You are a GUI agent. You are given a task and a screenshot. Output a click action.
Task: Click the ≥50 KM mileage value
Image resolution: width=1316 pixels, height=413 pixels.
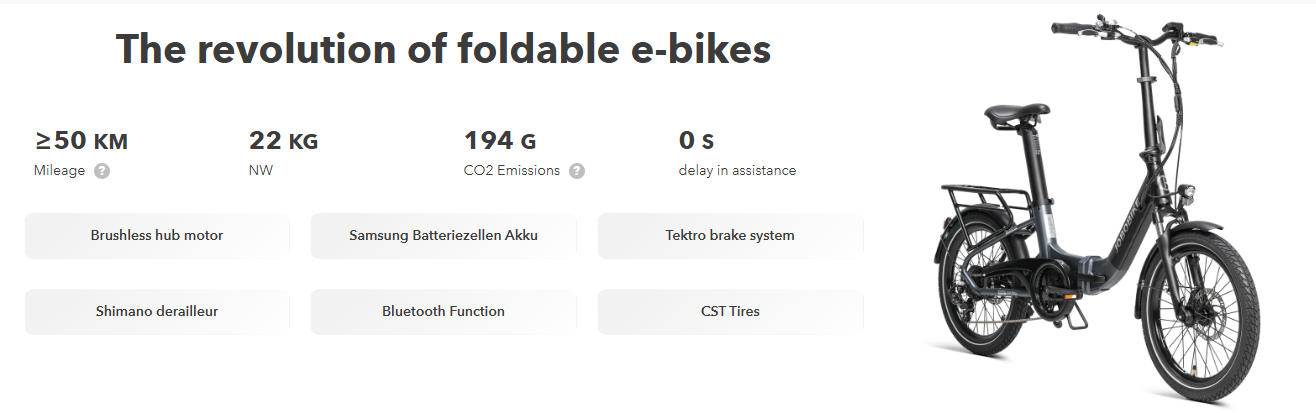81,141
